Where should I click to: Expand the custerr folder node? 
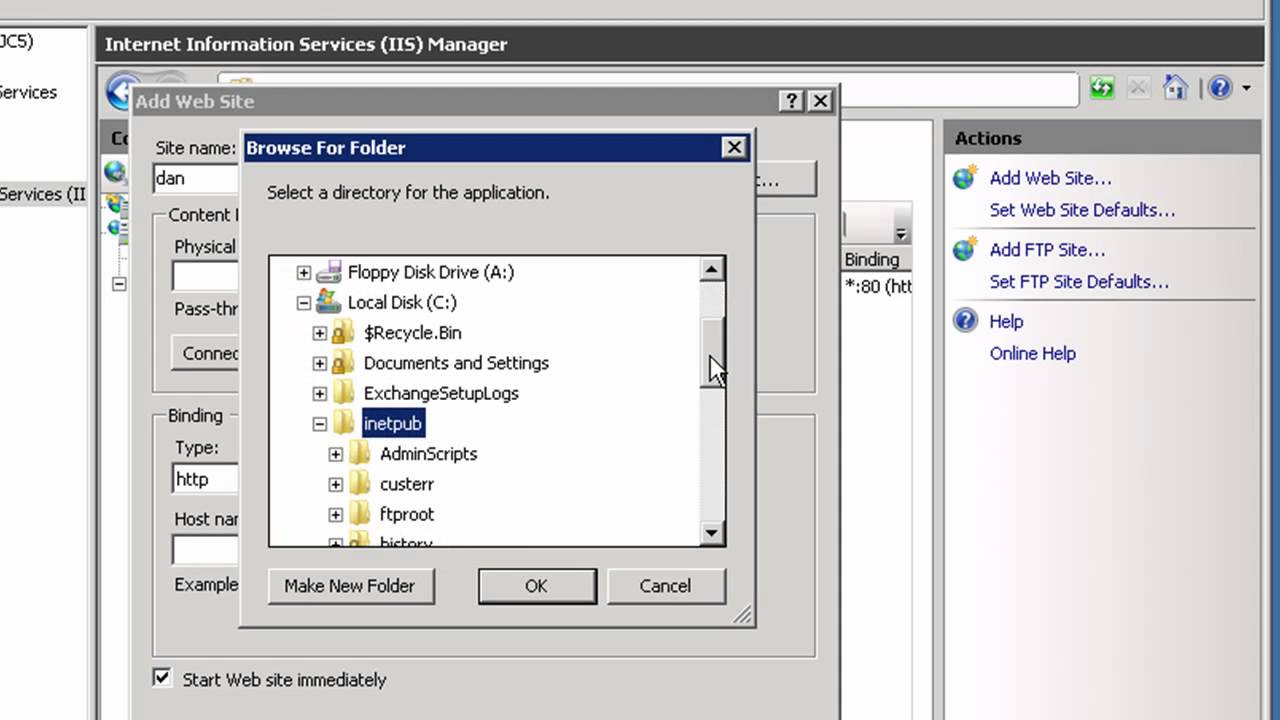[x=336, y=484]
